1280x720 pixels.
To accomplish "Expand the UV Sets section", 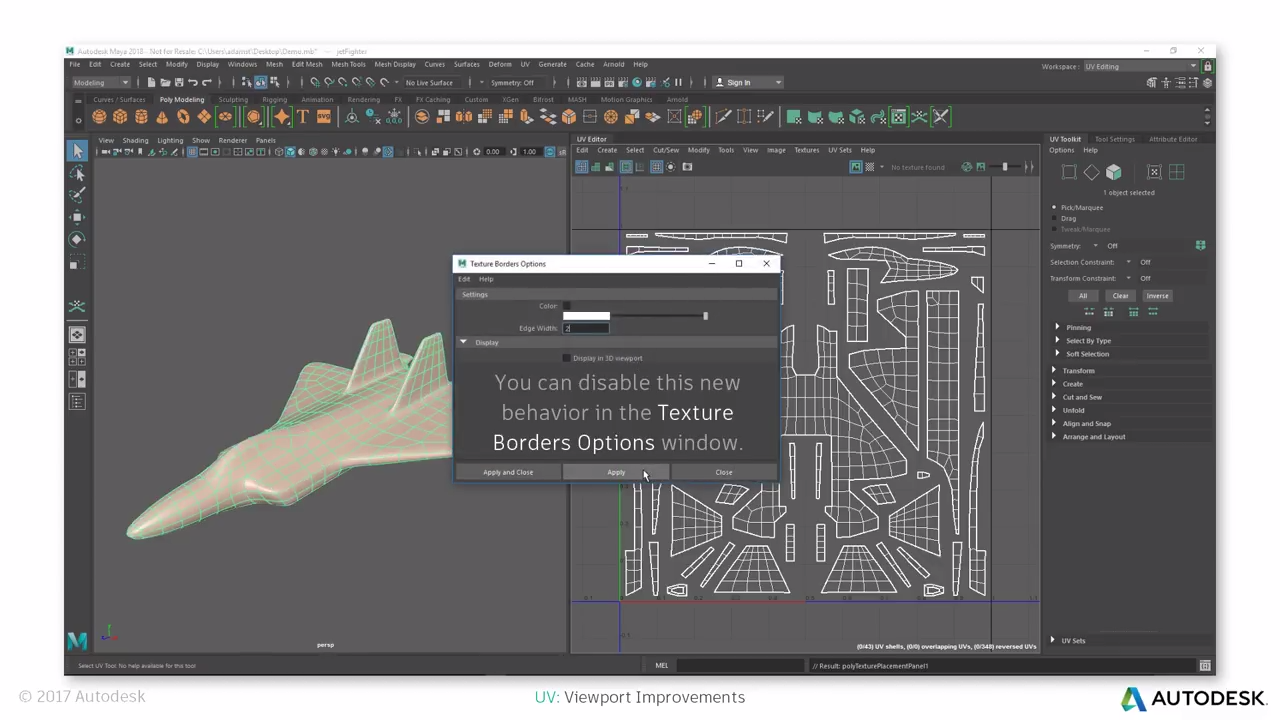I will [x=1053, y=640].
